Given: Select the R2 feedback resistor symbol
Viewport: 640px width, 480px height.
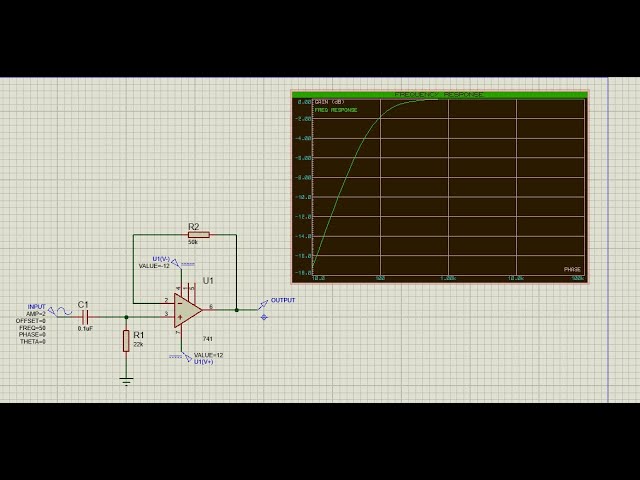Looking at the screenshot, I should pyautogui.click(x=199, y=235).
